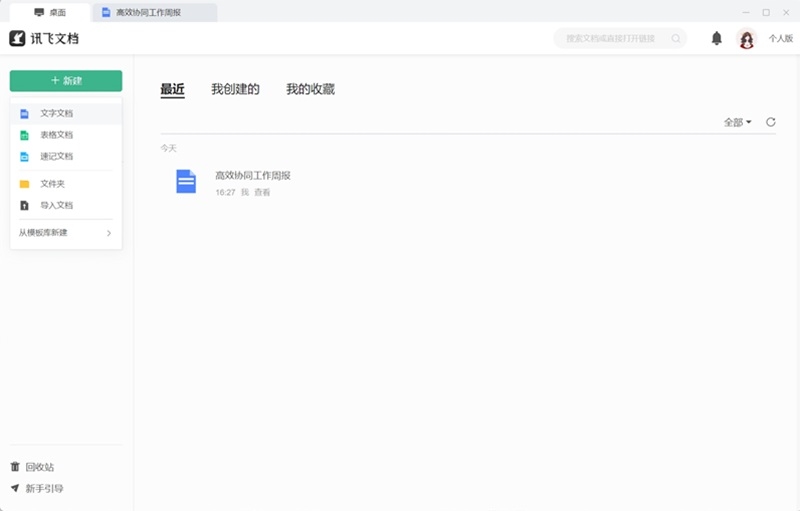Open the notification bell
The width and height of the screenshot is (800, 511).
[x=716, y=38]
